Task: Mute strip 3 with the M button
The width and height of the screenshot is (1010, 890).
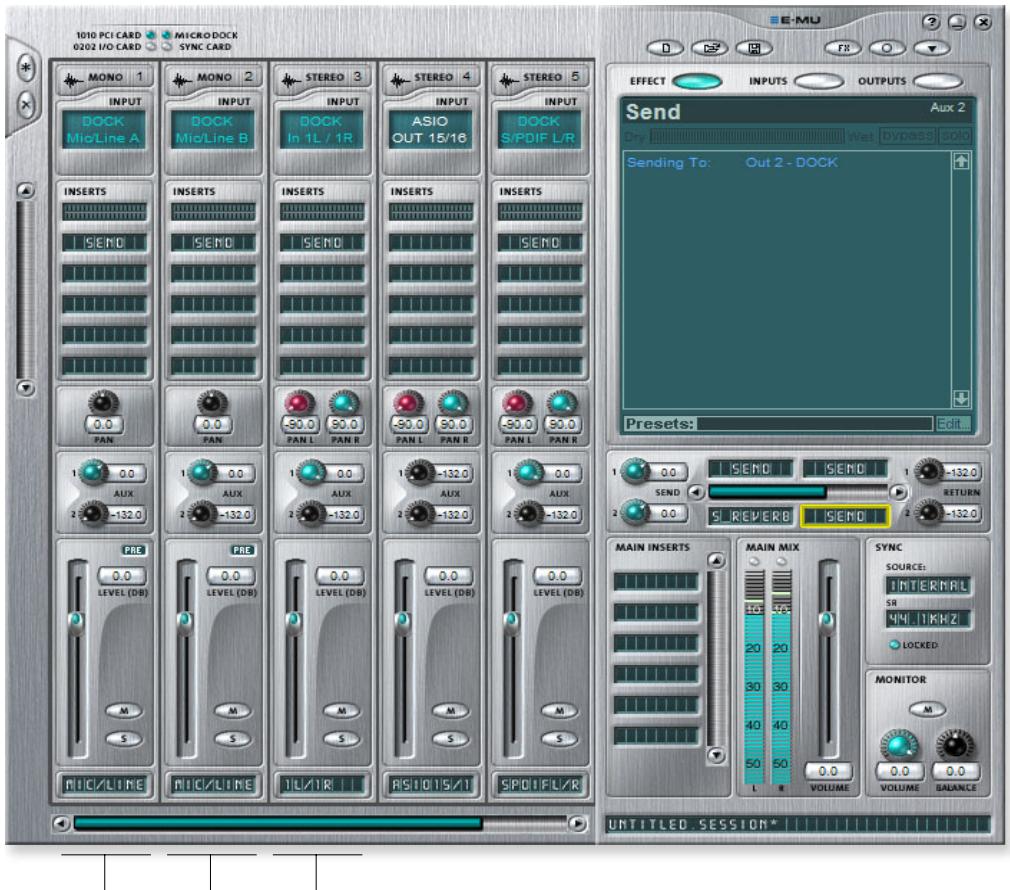Action: [341, 710]
